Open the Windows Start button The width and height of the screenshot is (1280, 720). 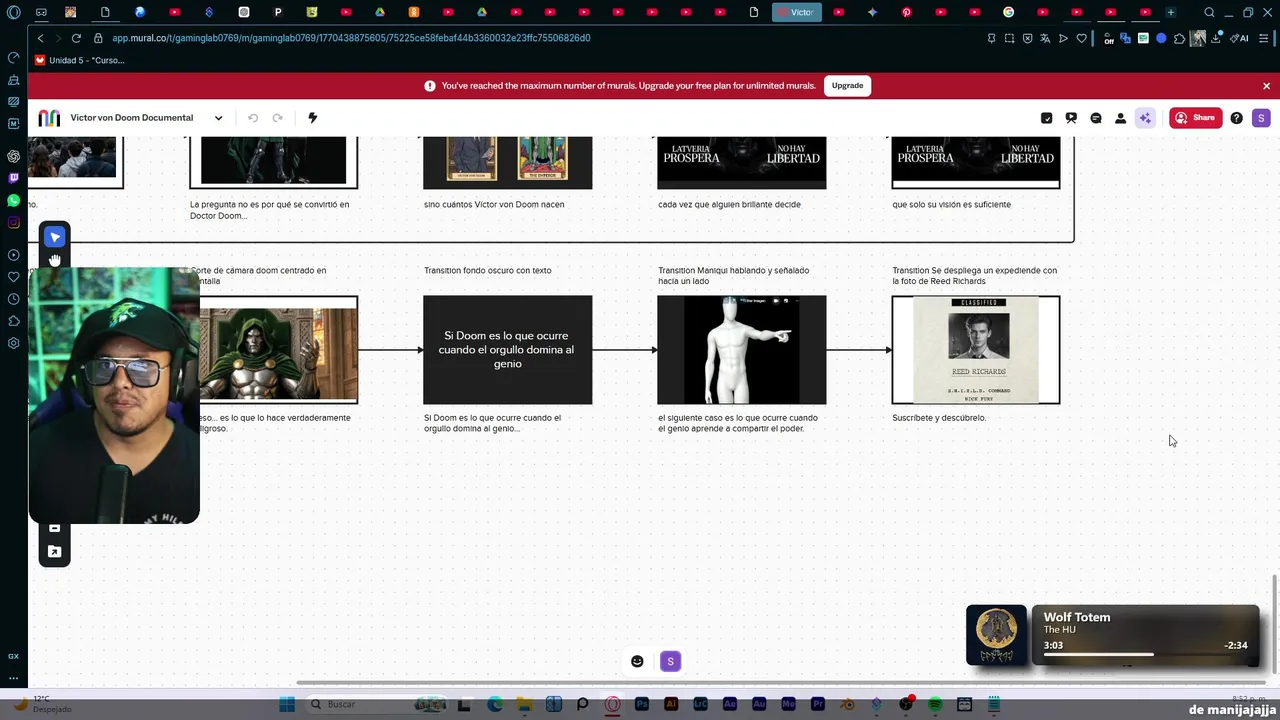[x=287, y=704]
